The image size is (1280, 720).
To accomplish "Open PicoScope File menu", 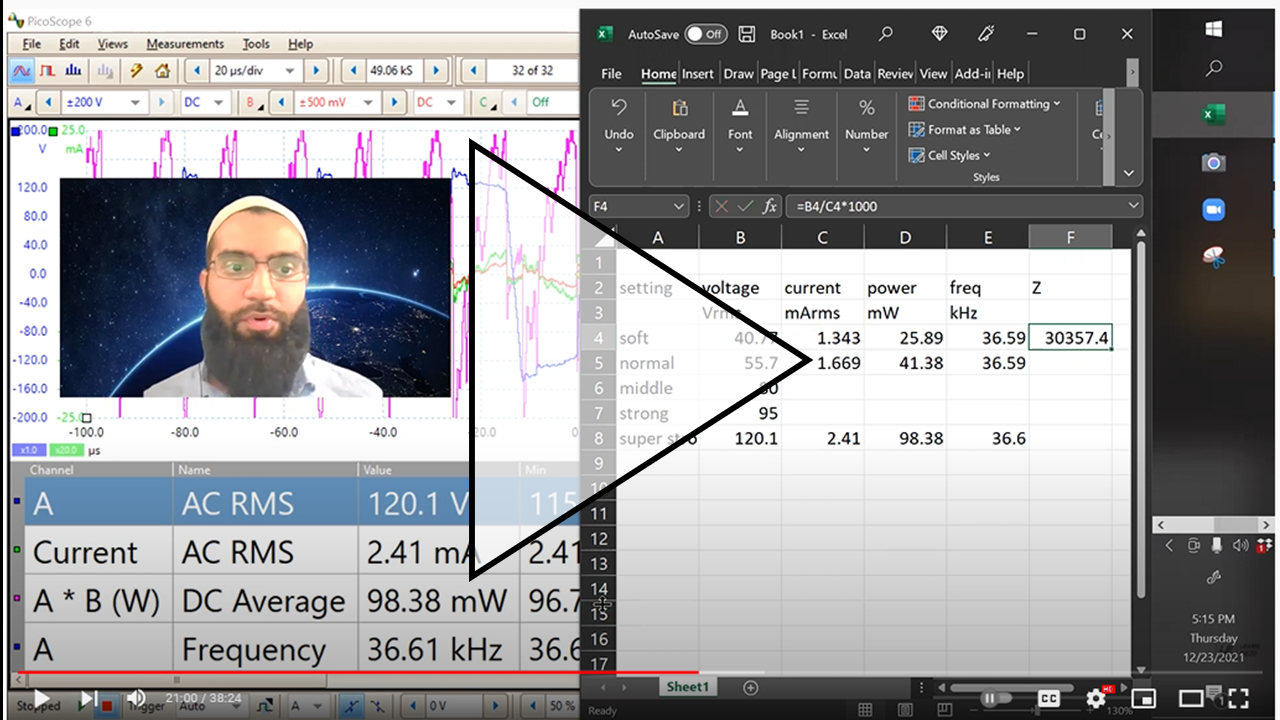I will pos(32,44).
